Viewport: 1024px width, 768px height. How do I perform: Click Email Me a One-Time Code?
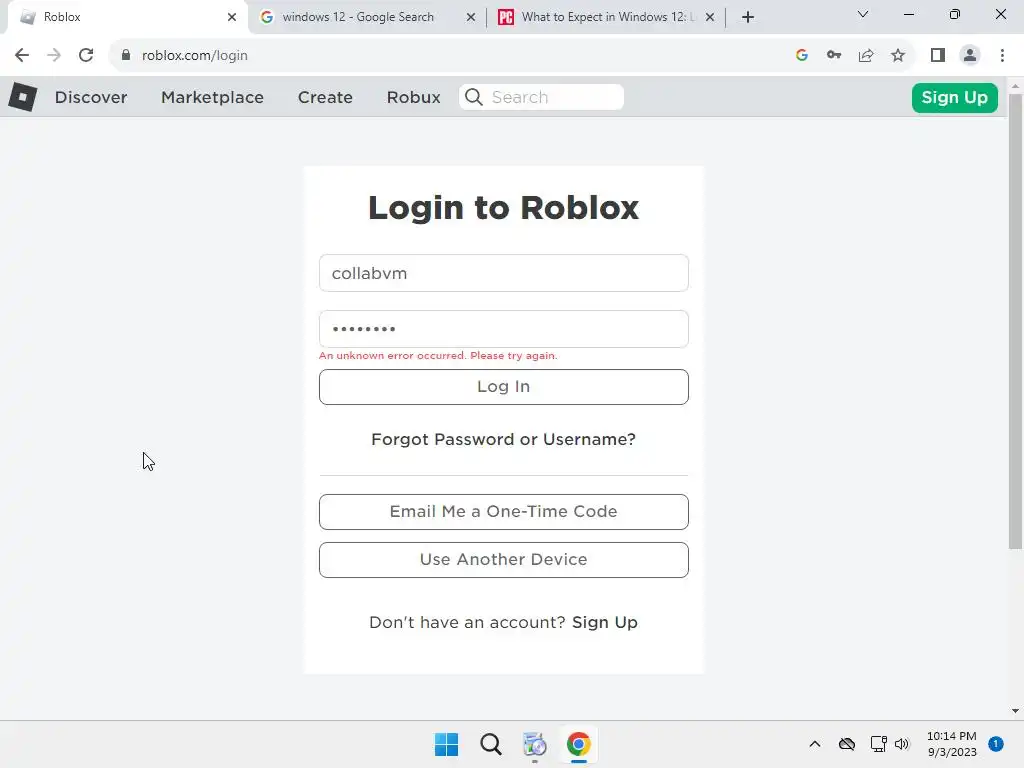(504, 511)
